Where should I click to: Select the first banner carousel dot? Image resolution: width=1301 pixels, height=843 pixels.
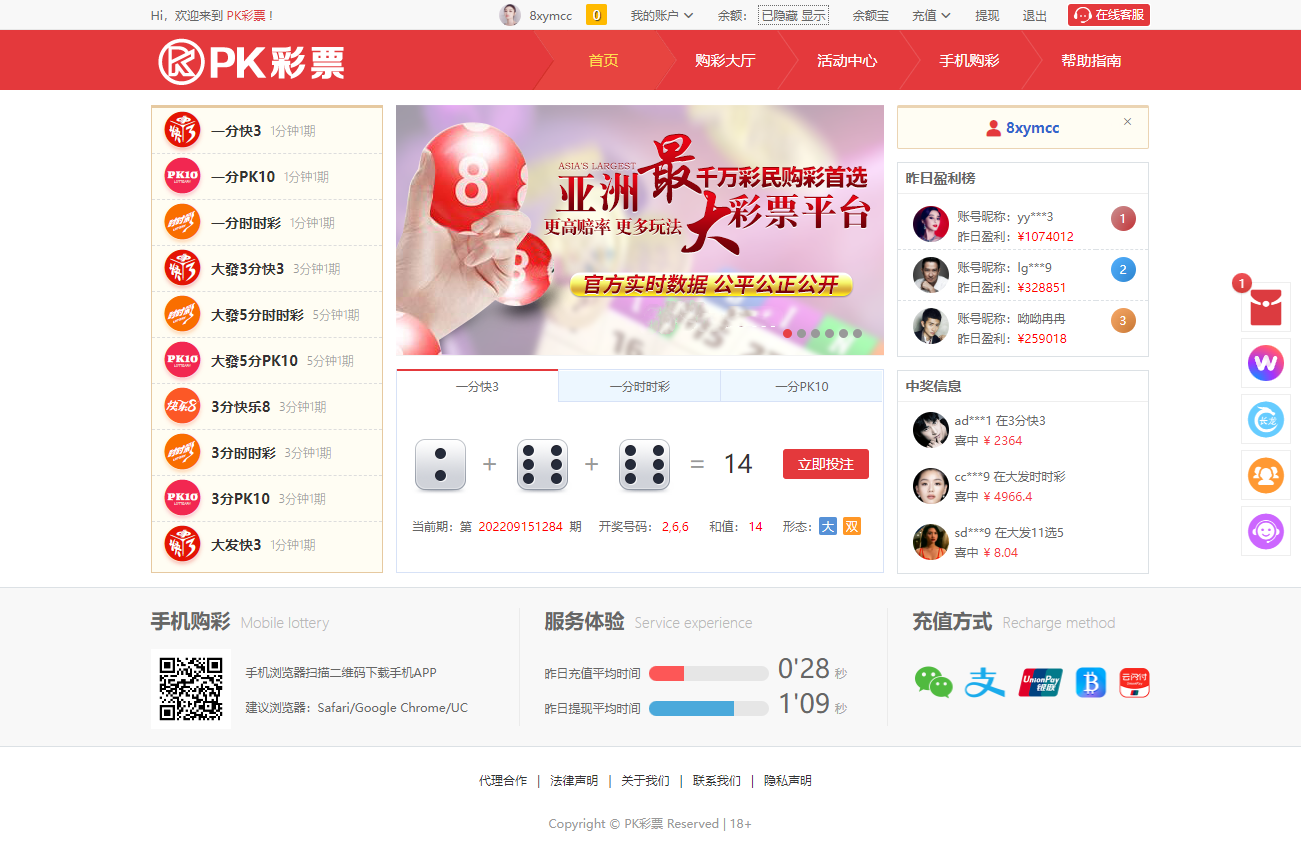click(787, 334)
